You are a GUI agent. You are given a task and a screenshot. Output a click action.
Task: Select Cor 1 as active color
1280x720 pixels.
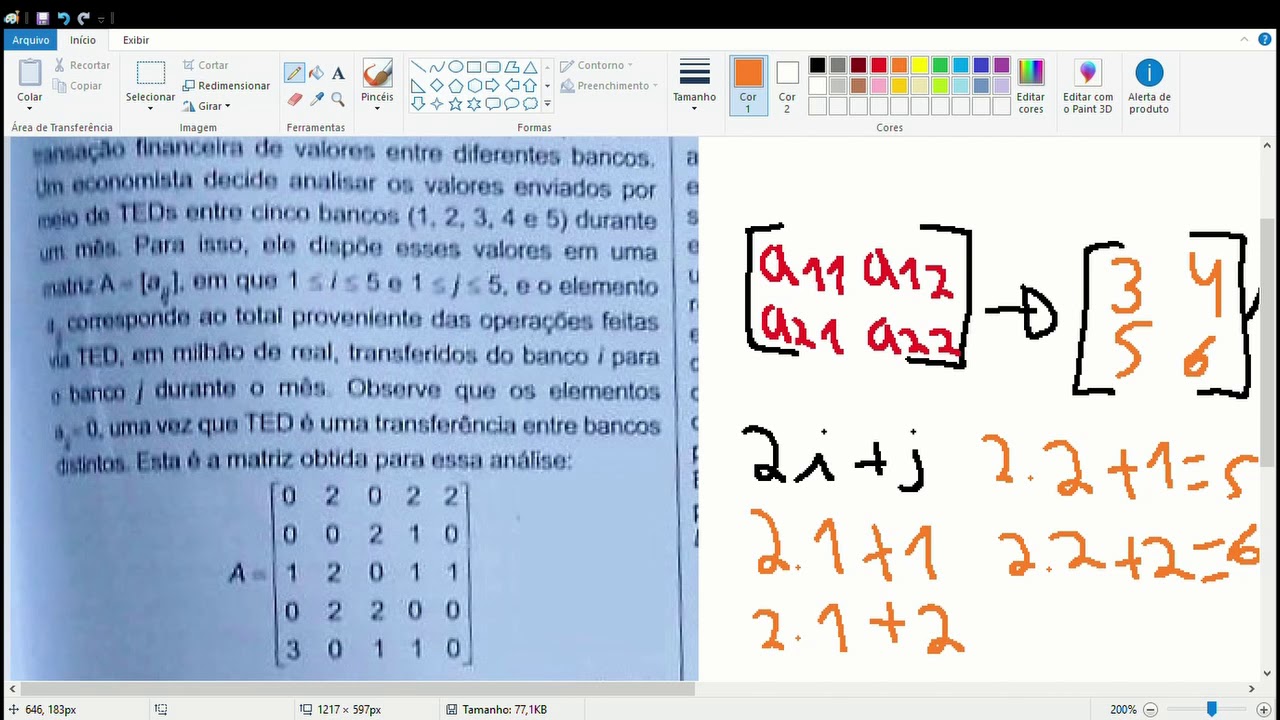pyautogui.click(x=748, y=86)
